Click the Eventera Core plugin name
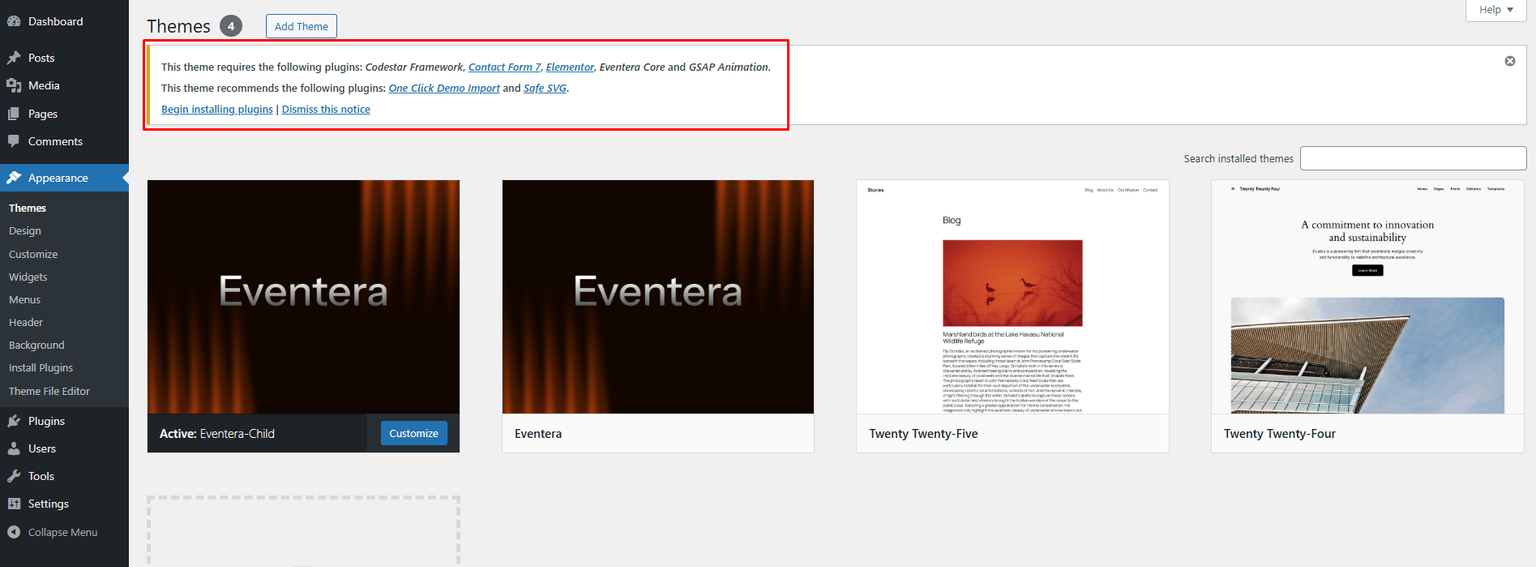This screenshot has height=567, width=1536. 632,67
